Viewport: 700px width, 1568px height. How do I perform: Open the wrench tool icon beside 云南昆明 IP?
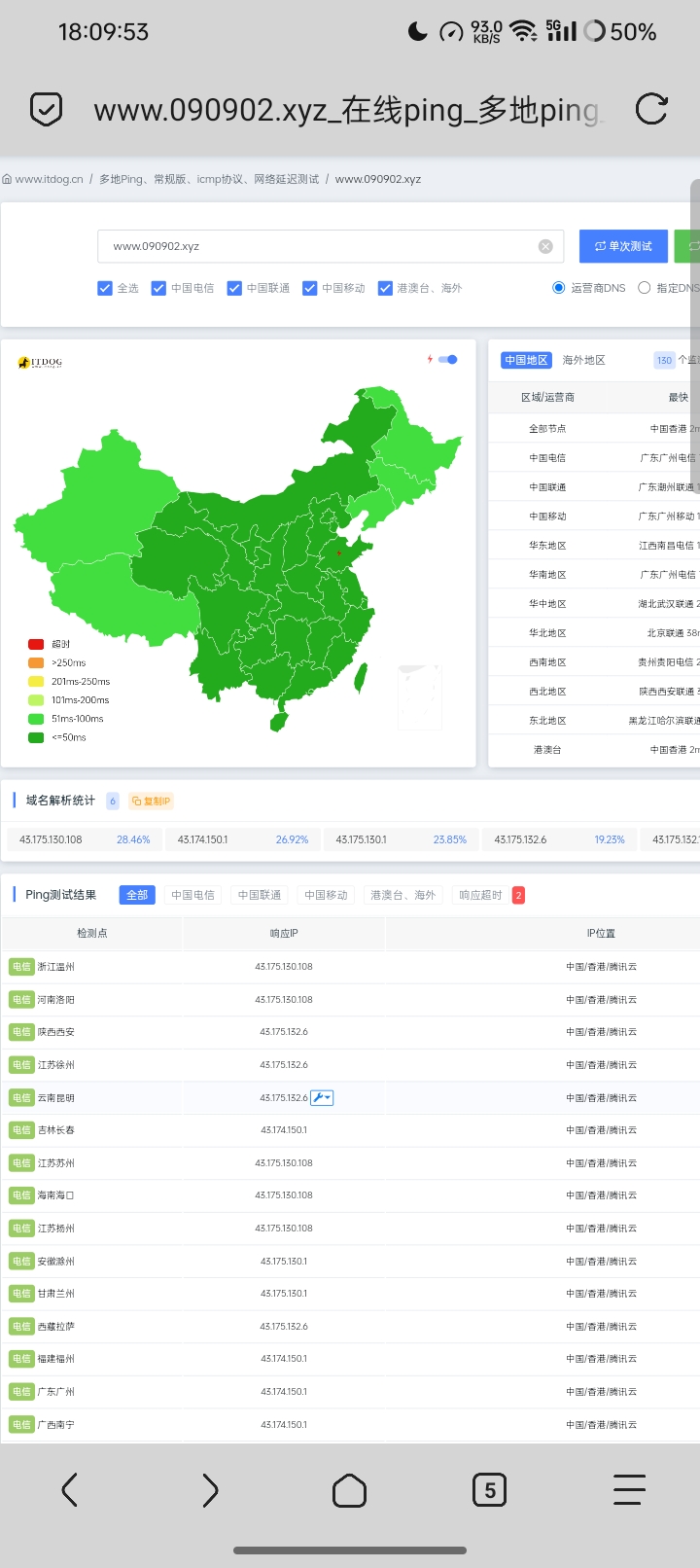(x=322, y=1097)
